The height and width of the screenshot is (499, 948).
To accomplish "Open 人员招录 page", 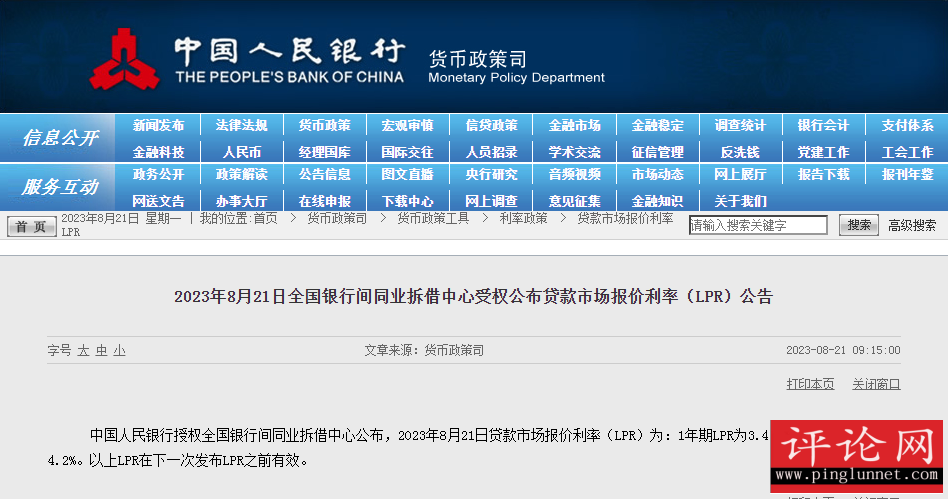I will pos(491,152).
